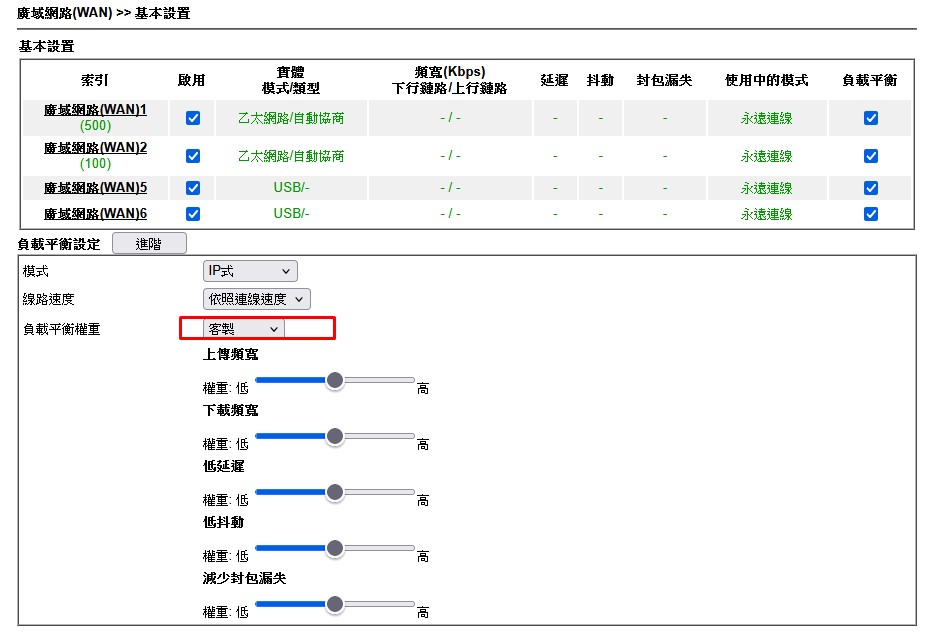Open the 負載平衡權重 dropdown showing 客製
The width and height of the screenshot is (933, 633).
[243, 329]
